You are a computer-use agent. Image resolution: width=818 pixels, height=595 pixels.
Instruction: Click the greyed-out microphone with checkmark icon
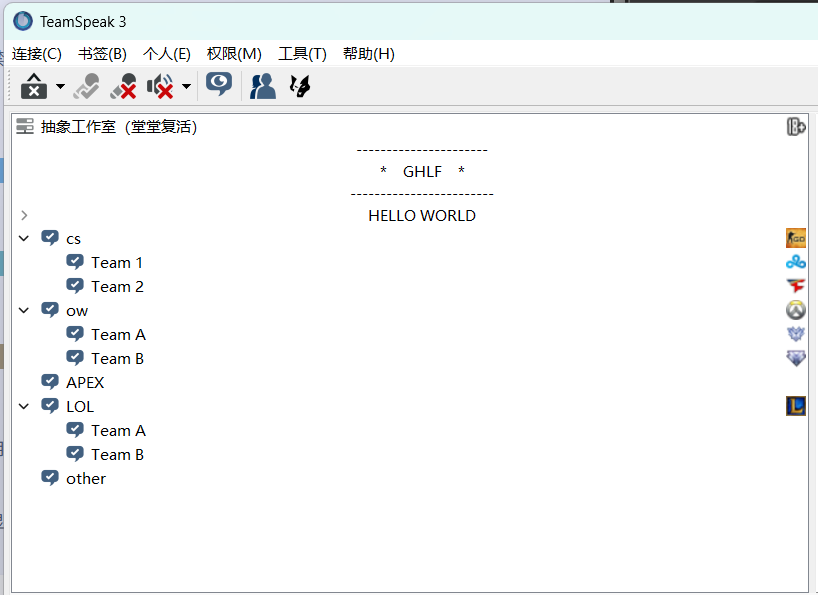[x=87, y=86]
